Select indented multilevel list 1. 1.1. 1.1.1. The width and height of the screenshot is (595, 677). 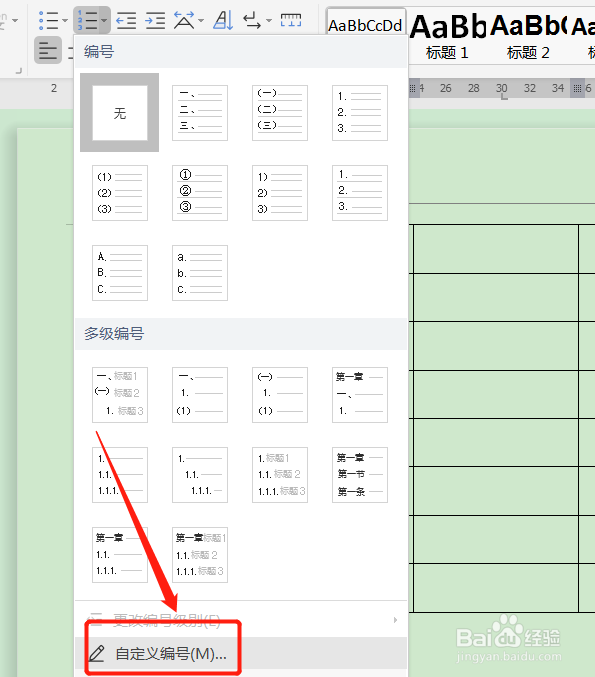tap(200, 475)
